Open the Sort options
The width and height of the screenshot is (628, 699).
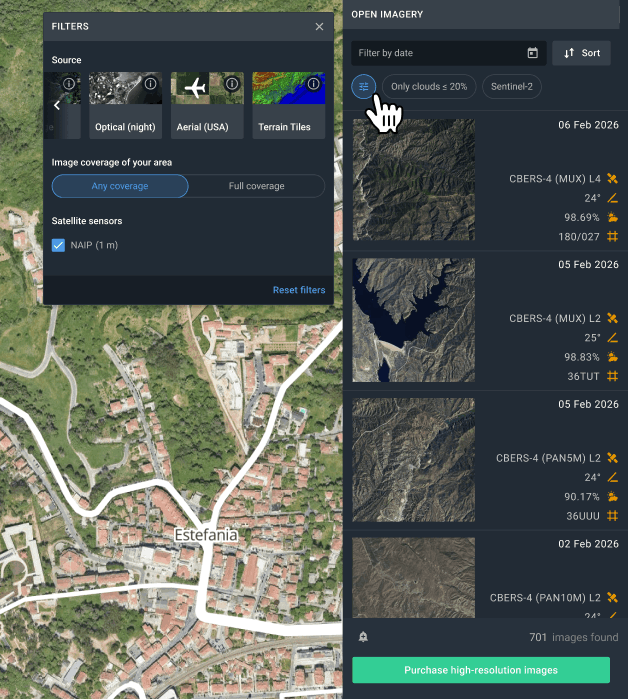(581, 53)
